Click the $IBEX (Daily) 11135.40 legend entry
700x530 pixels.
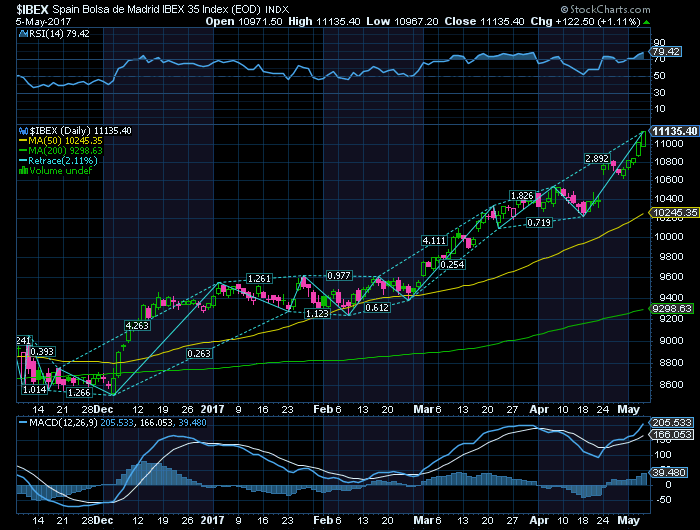pyautogui.click(x=80, y=131)
